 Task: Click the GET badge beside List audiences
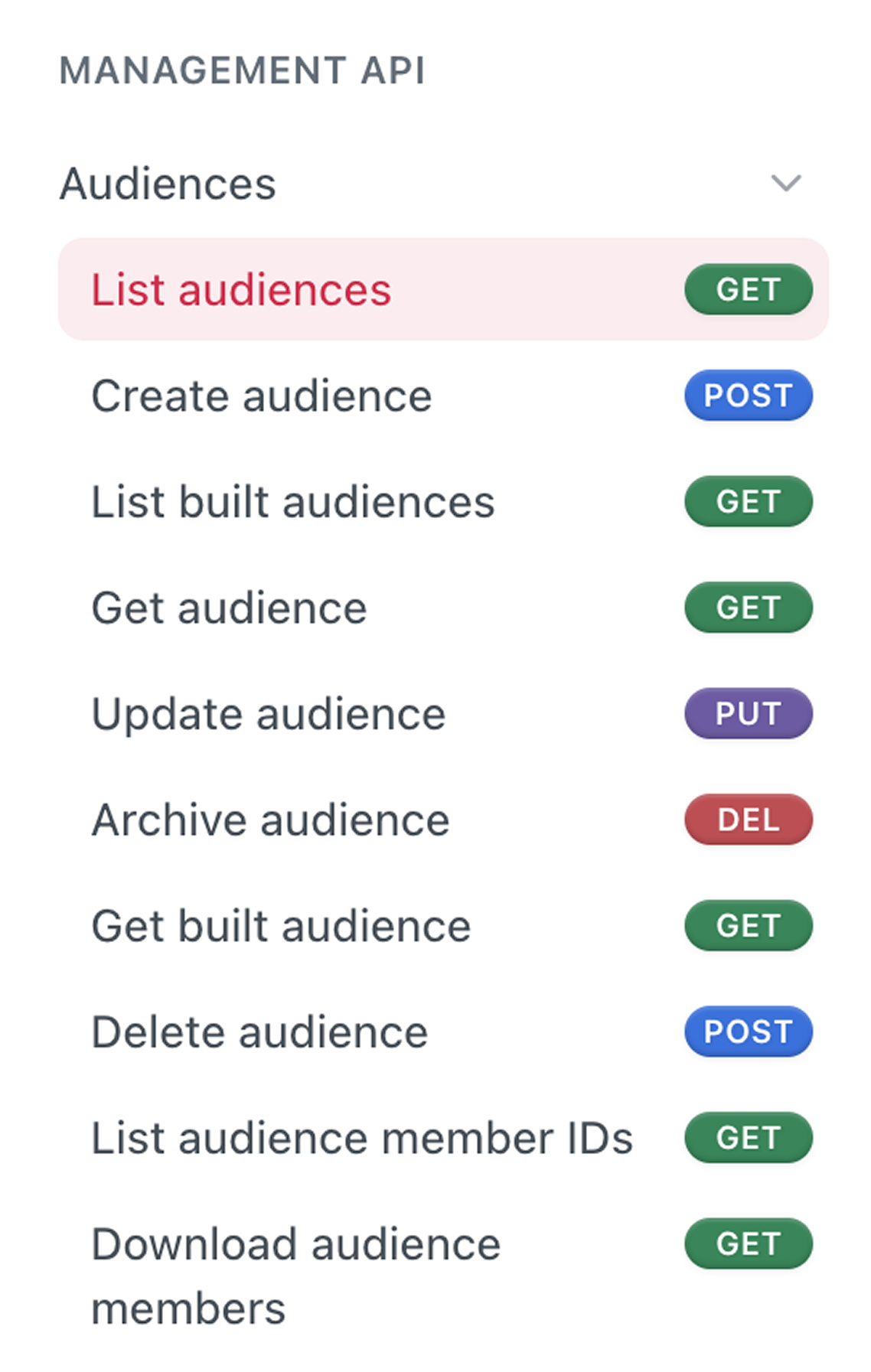748,289
